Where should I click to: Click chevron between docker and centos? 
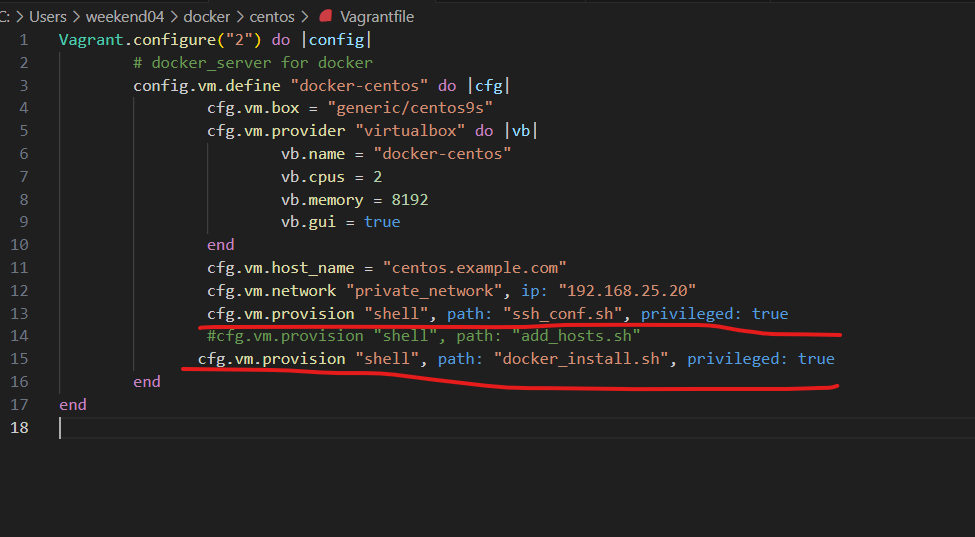[x=240, y=17]
